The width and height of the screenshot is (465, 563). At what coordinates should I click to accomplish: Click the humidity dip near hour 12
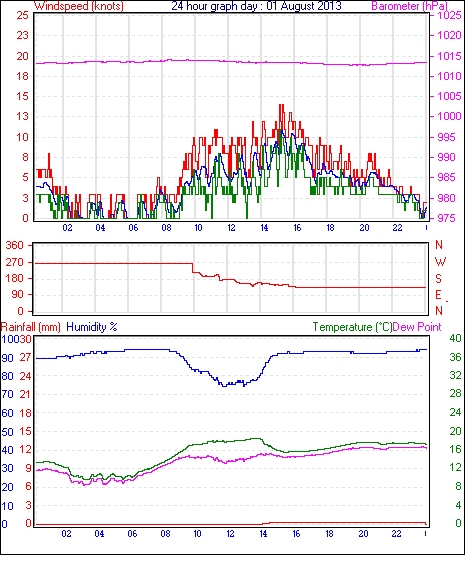tap(225, 385)
